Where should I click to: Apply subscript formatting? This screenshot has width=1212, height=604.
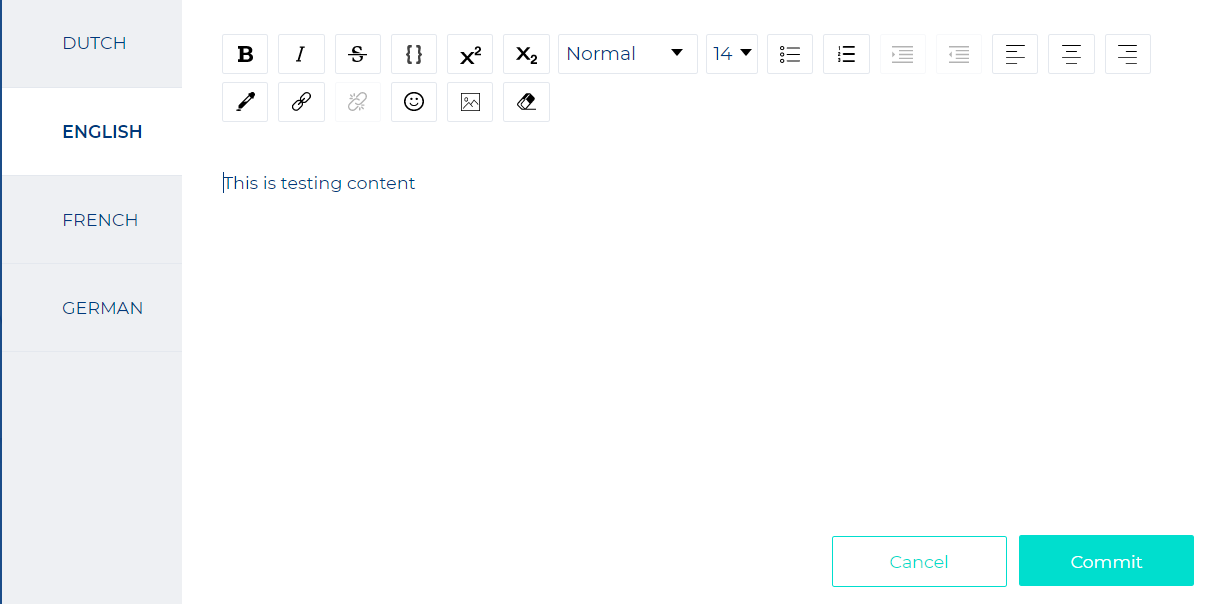point(526,54)
